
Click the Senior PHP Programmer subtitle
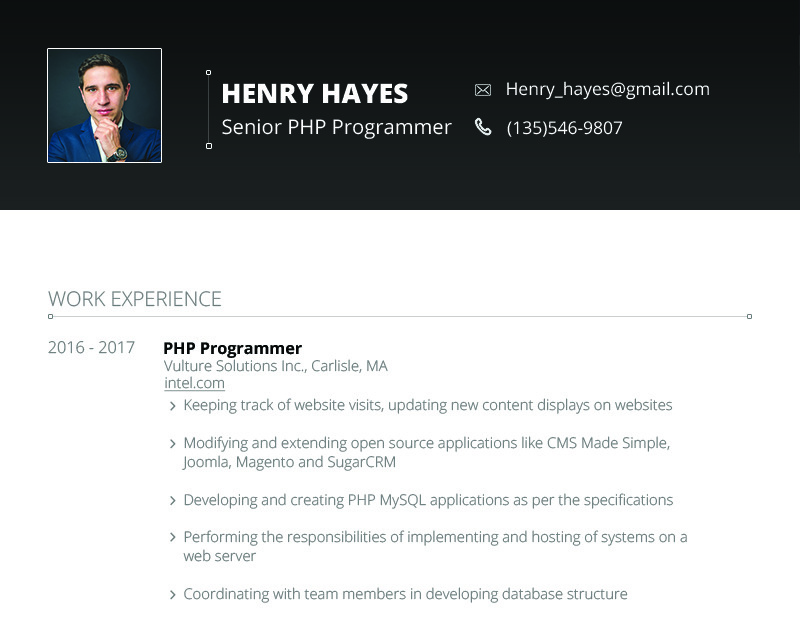point(337,127)
